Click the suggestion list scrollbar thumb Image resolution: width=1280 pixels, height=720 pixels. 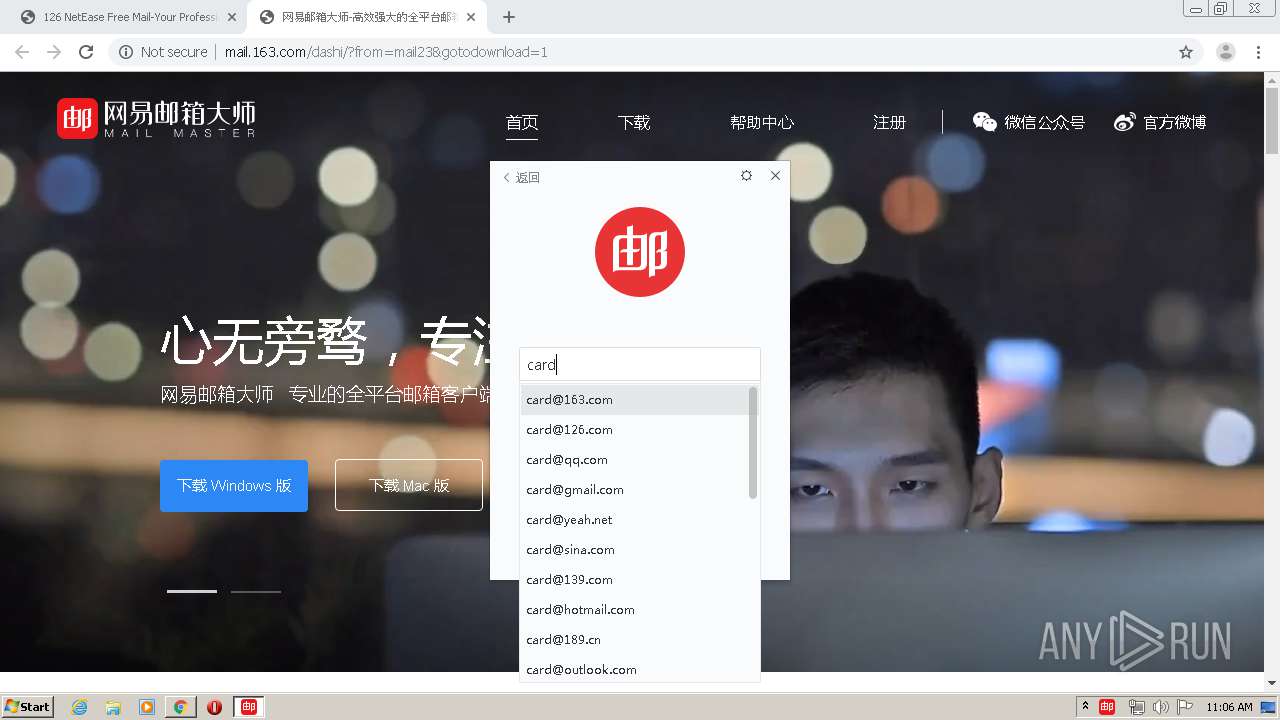(x=753, y=442)
